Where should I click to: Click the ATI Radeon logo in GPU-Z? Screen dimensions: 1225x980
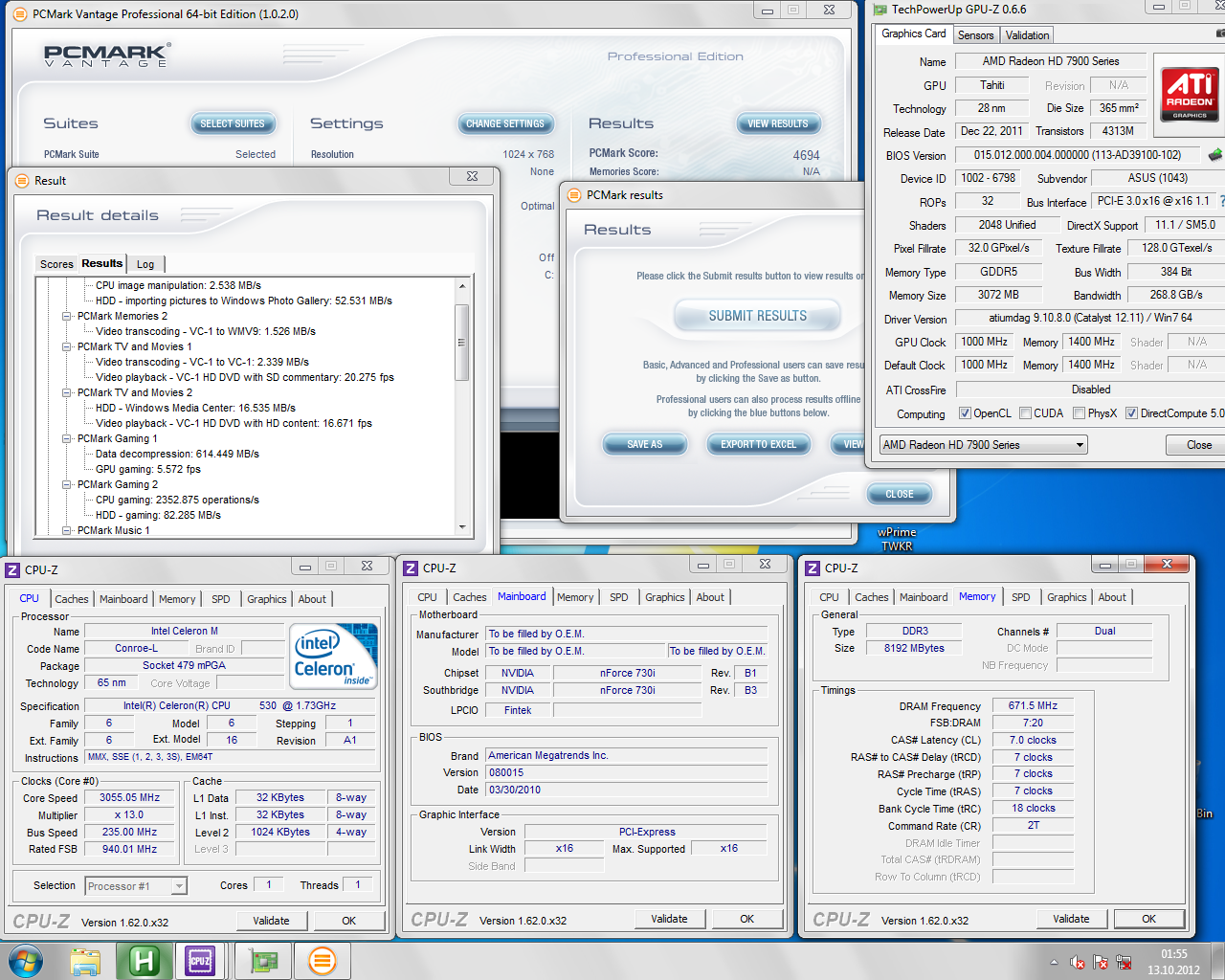pyautogui.click(x=1190, y=94)
